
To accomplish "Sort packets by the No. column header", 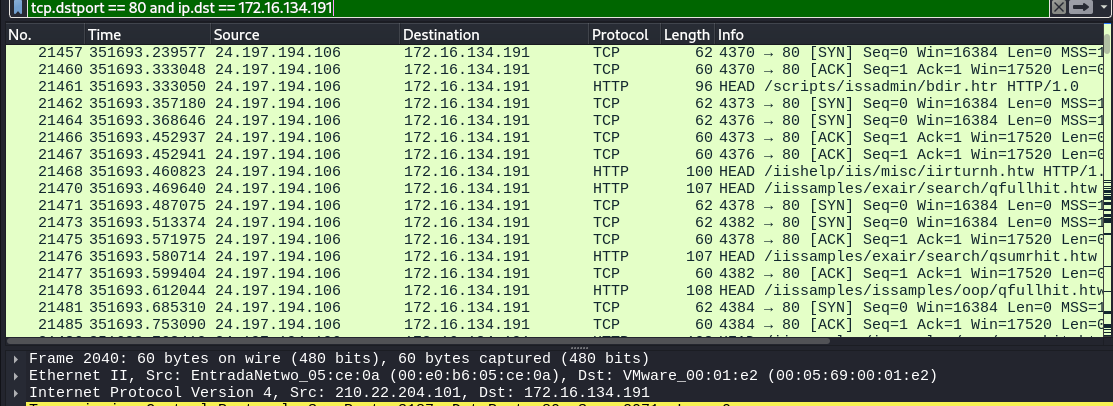I will [45, 35].
